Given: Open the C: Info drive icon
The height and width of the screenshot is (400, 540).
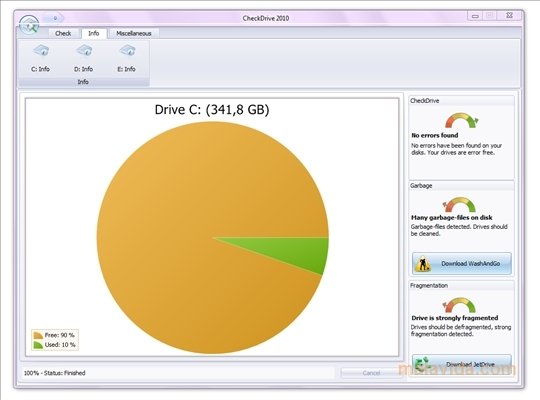Looking at the screenshot, I should click(x=40, y=58).
